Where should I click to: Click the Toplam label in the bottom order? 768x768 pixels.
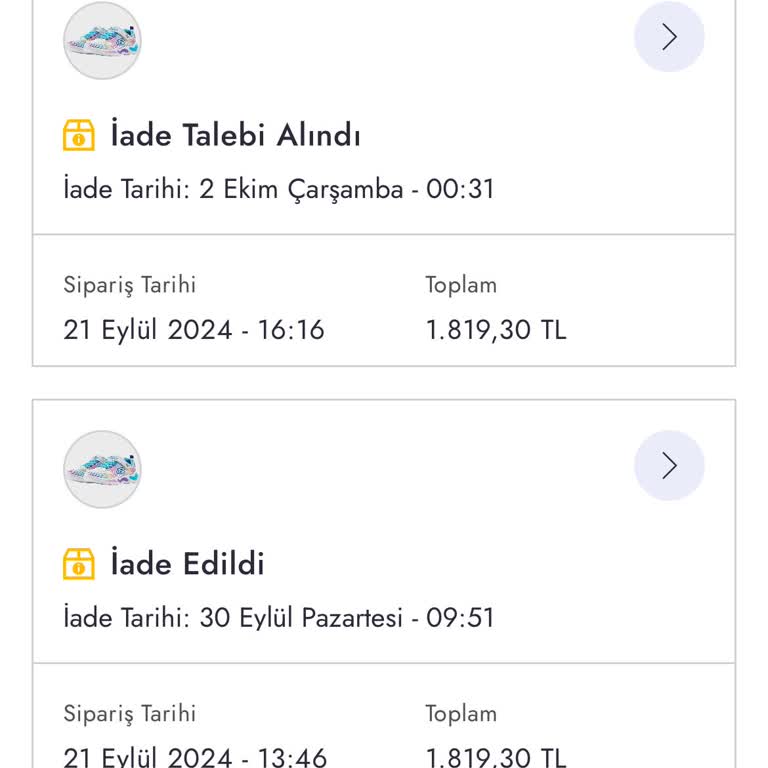pos(461,713)
